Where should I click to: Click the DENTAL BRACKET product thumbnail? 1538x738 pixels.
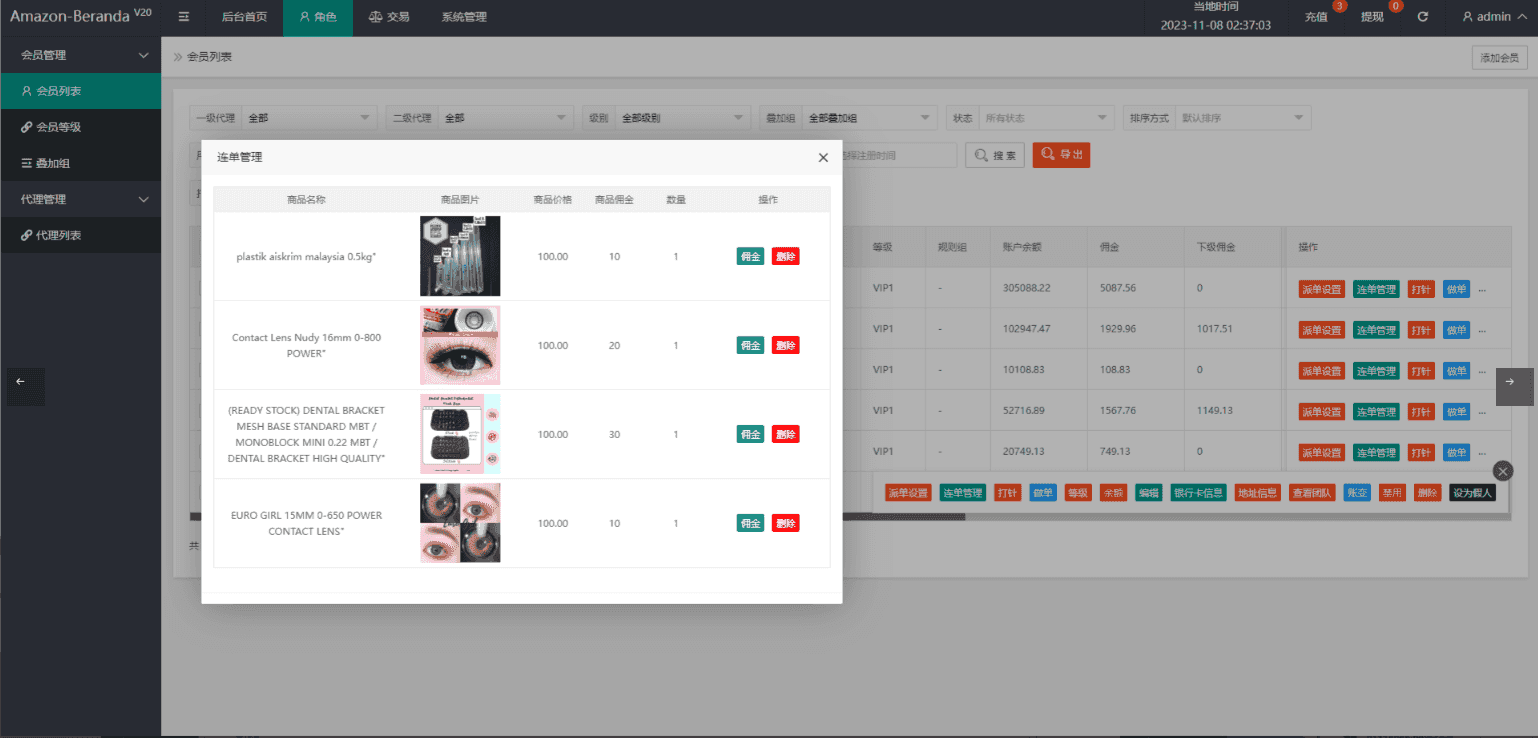(460, 434)
